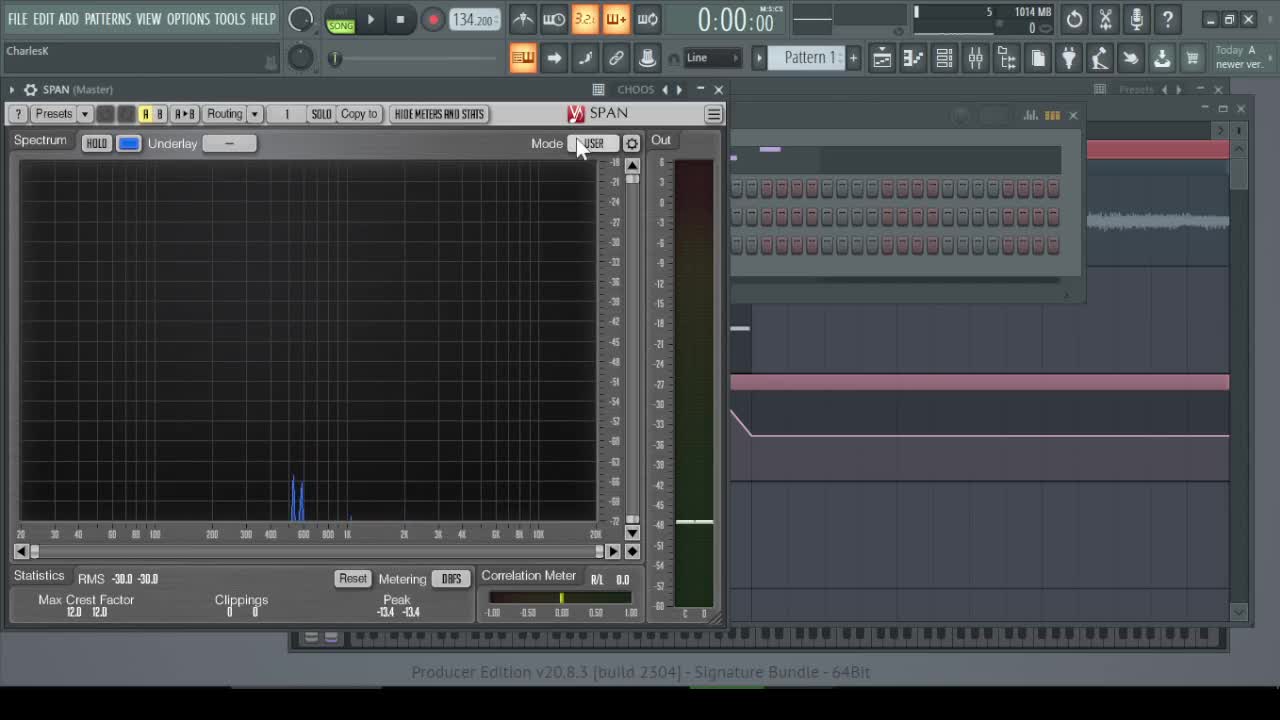This screenshot has height=720, width=1280.
Task: Add a new pattern with plus button
Action: click(853, 58)
